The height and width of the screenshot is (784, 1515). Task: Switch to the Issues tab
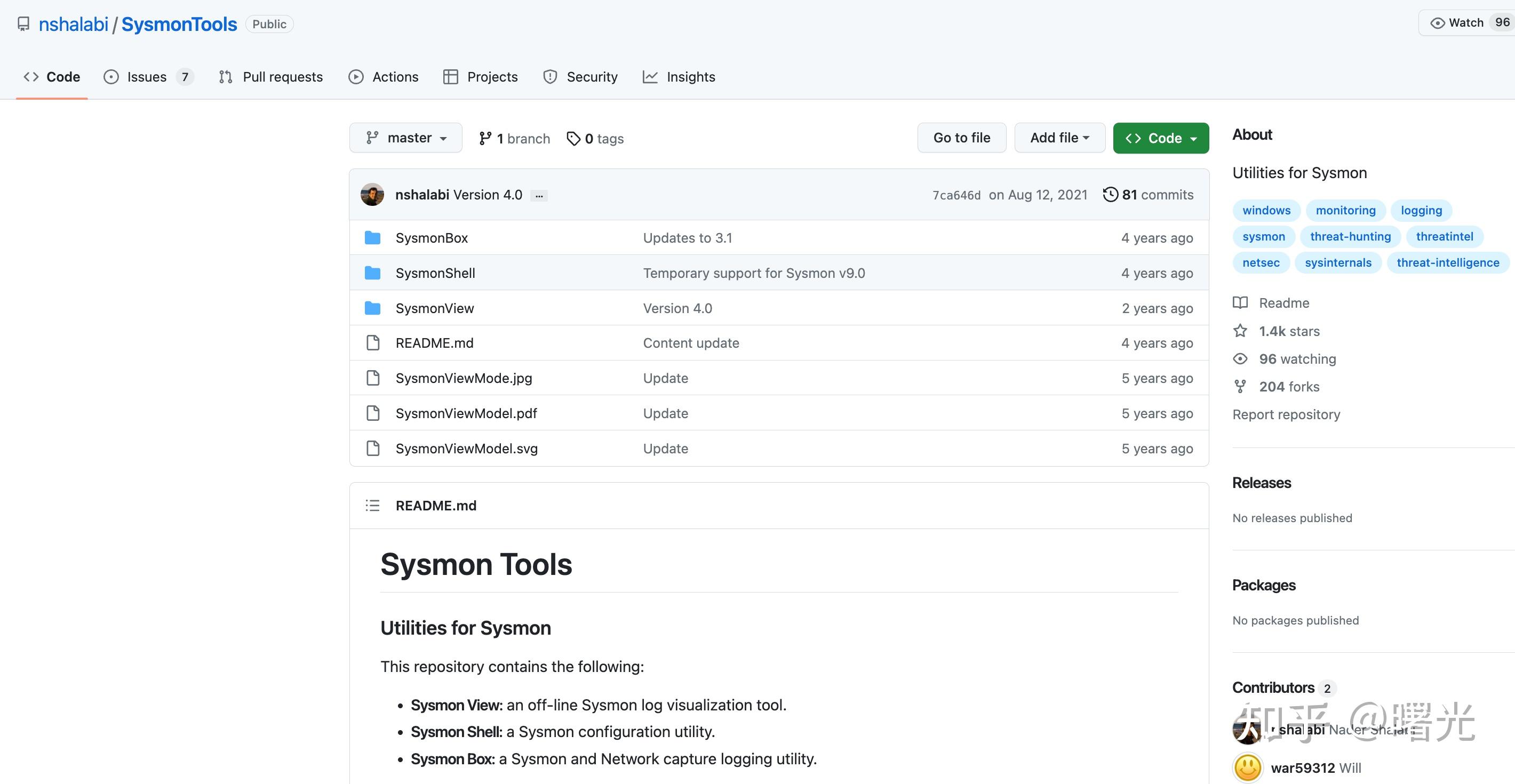pos(147,77)
